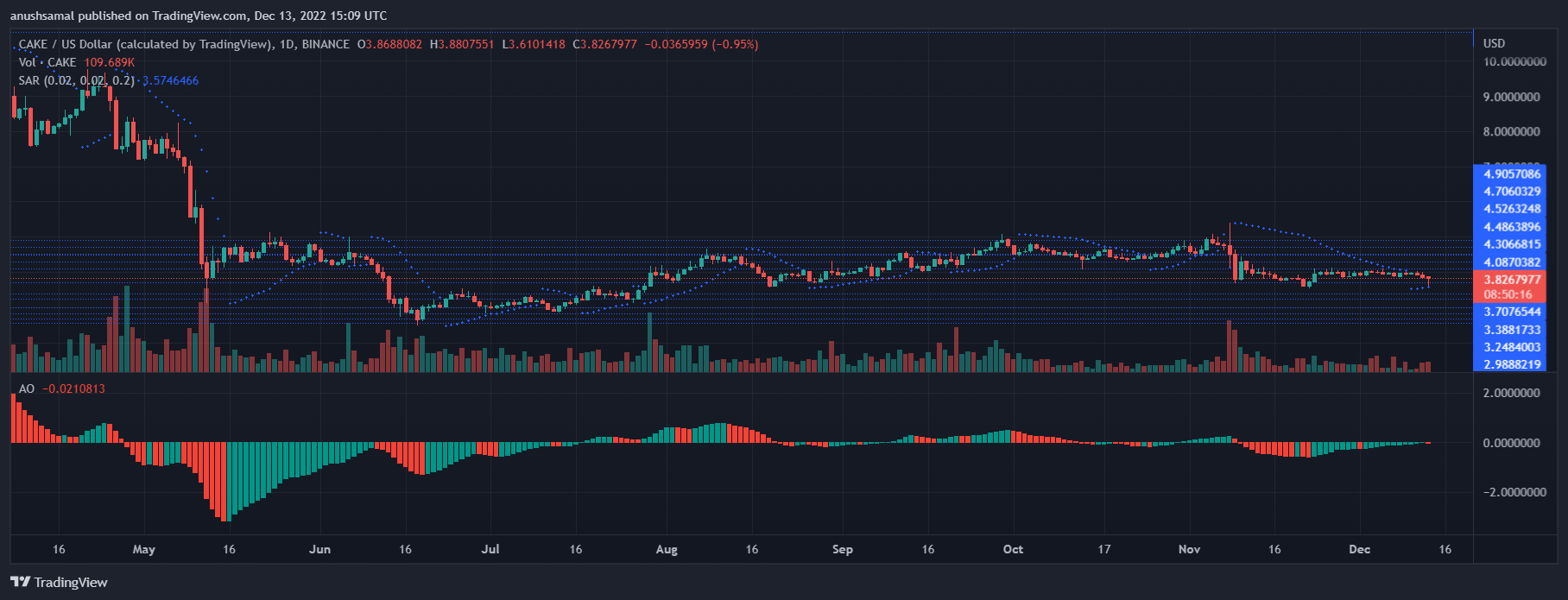The height and width of the screenshot is (600, 1568).
Task: Select the CAKE / US Dollar symbol title
Action: coord(145,44)
